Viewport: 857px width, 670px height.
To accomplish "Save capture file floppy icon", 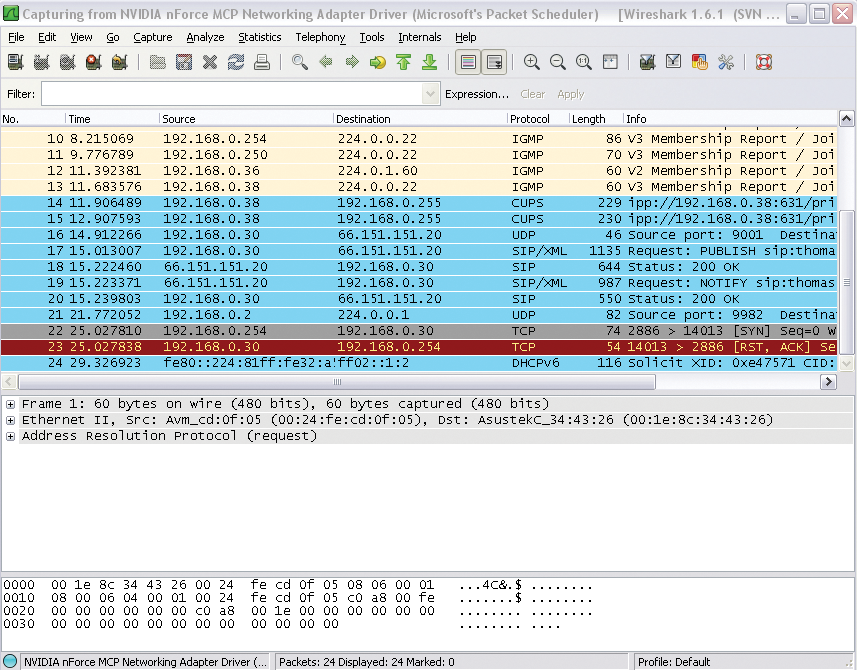I will point(184,62).
